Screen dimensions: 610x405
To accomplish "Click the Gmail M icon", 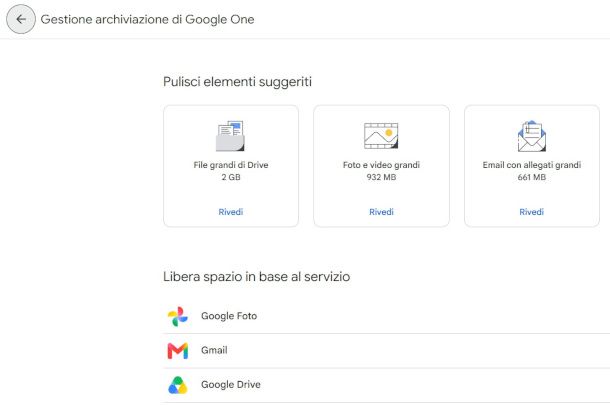I will pos(178,351).
